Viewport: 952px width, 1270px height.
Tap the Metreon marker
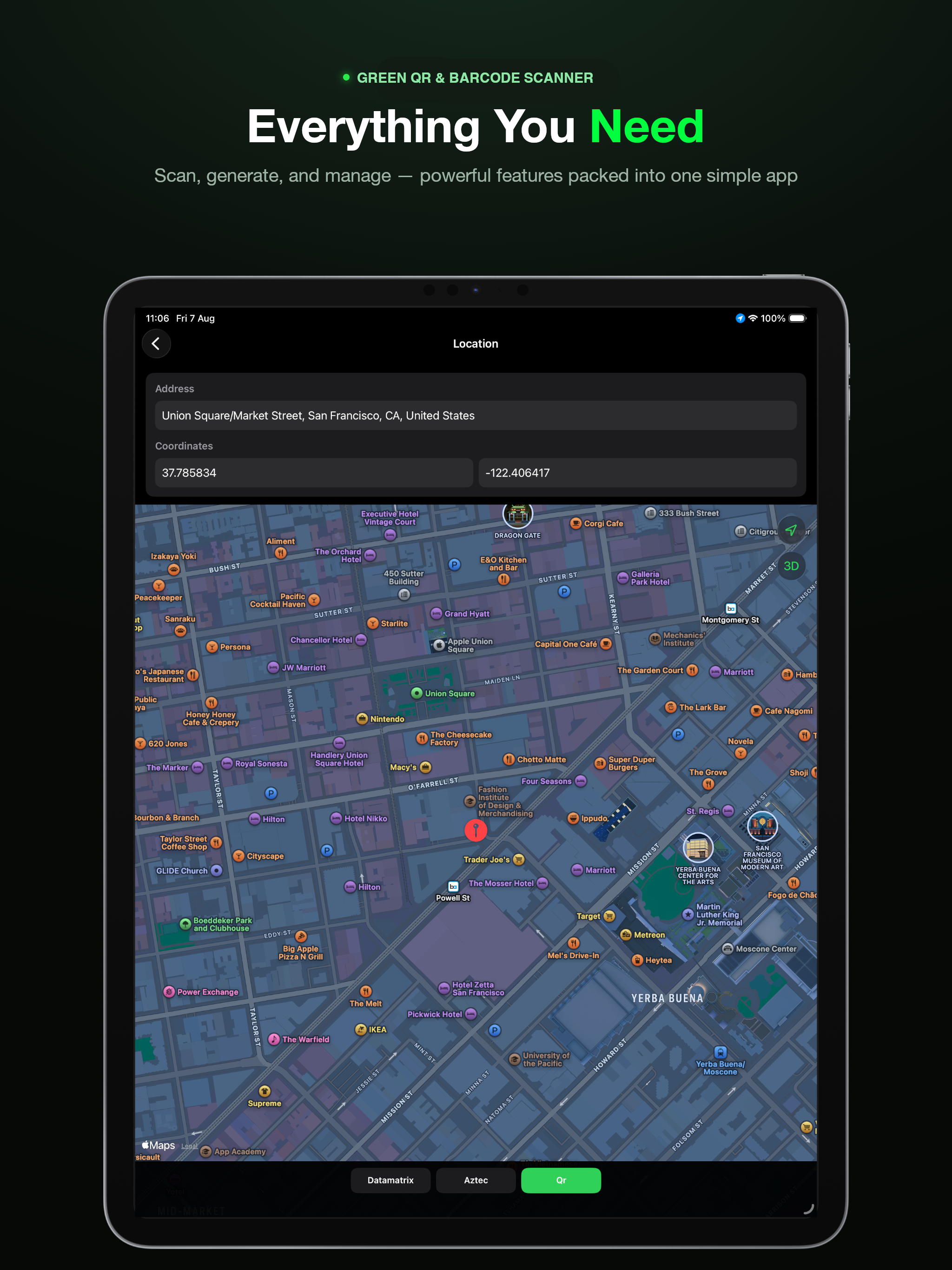tap(626, 935)
